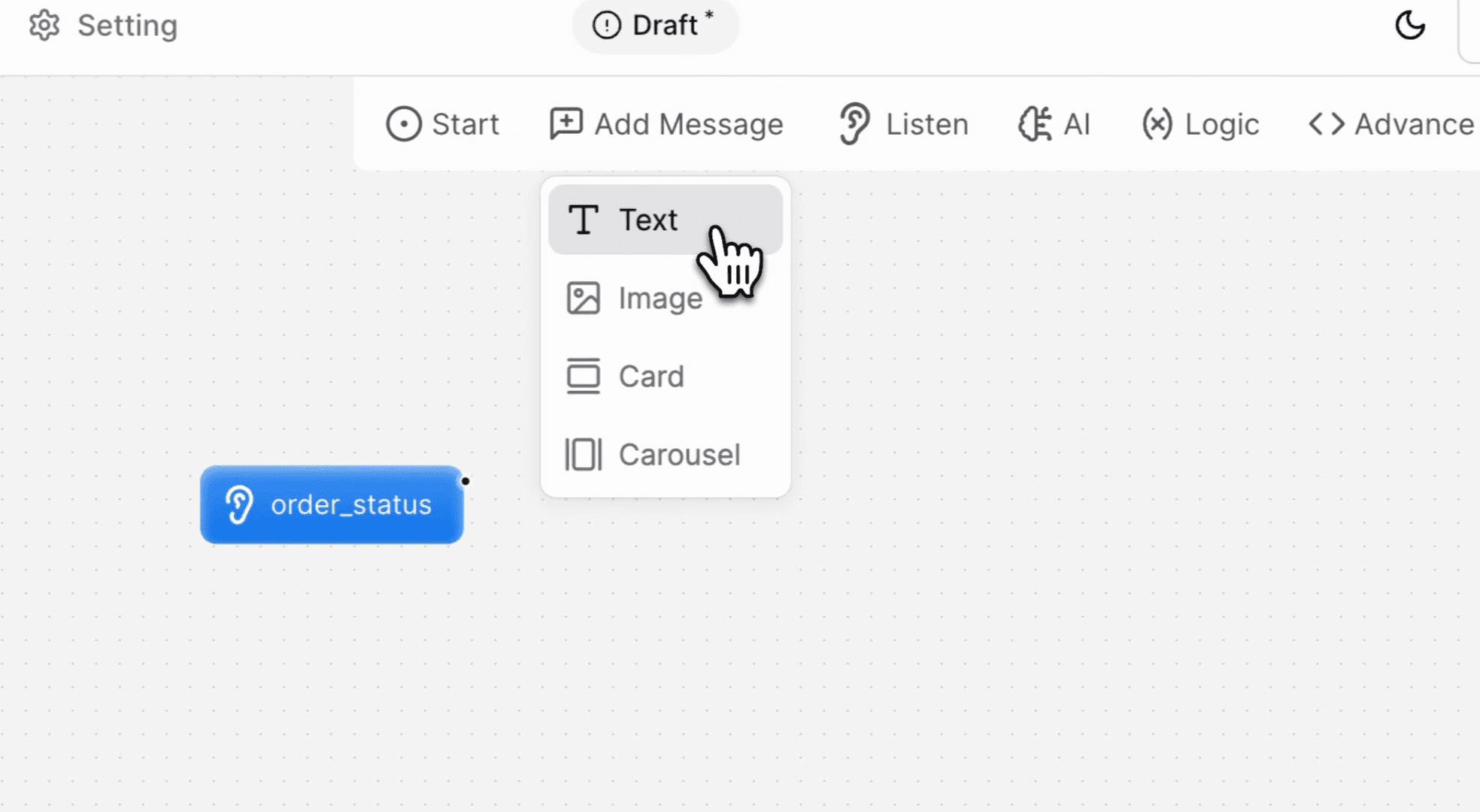1480x812 pixels.
Task: Click the Draft status badge
Action: click(654, 26)
